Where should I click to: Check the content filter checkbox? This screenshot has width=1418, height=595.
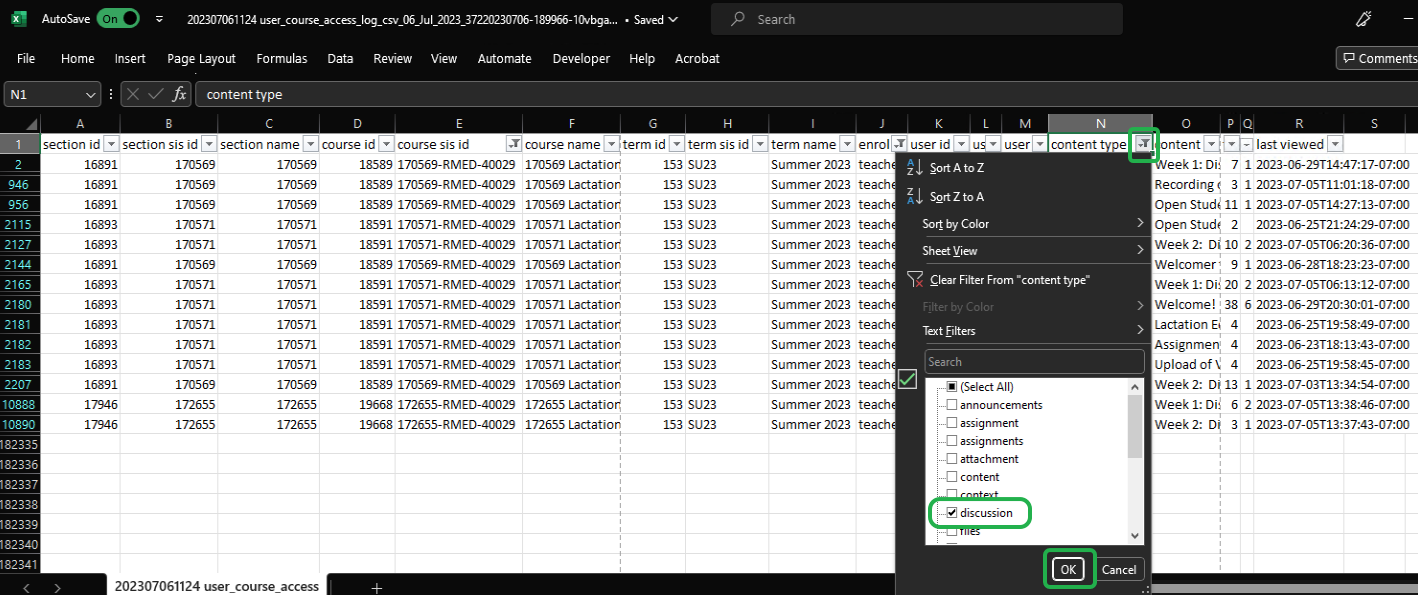pos(952,477)
